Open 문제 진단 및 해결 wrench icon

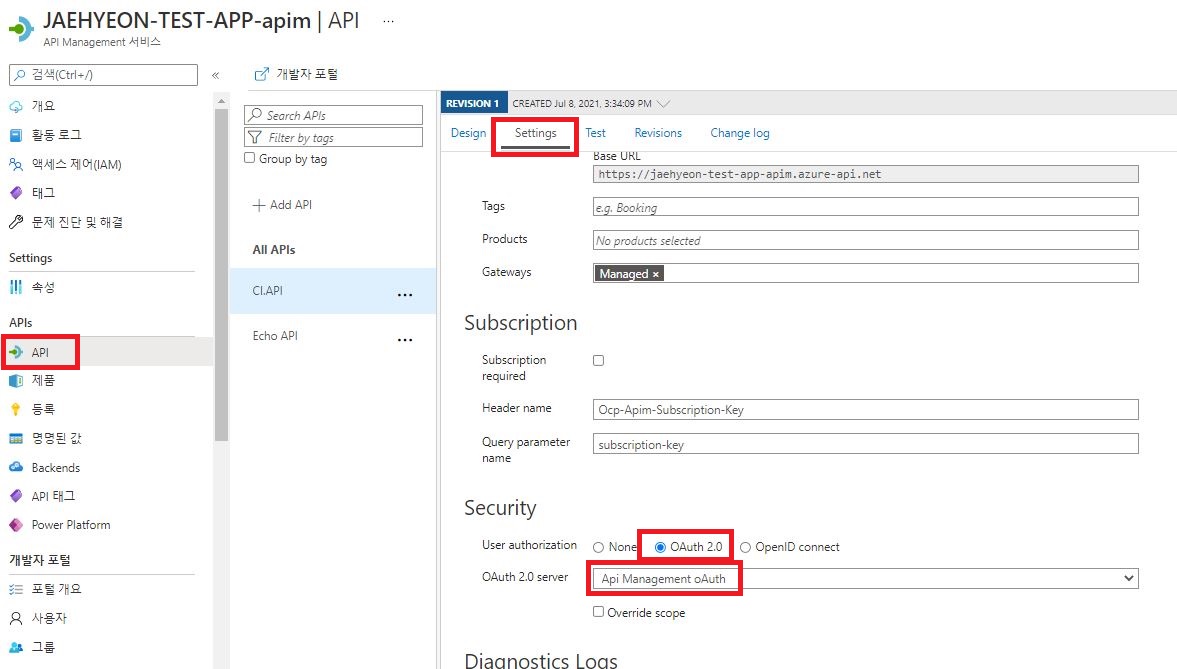(16, 222)
